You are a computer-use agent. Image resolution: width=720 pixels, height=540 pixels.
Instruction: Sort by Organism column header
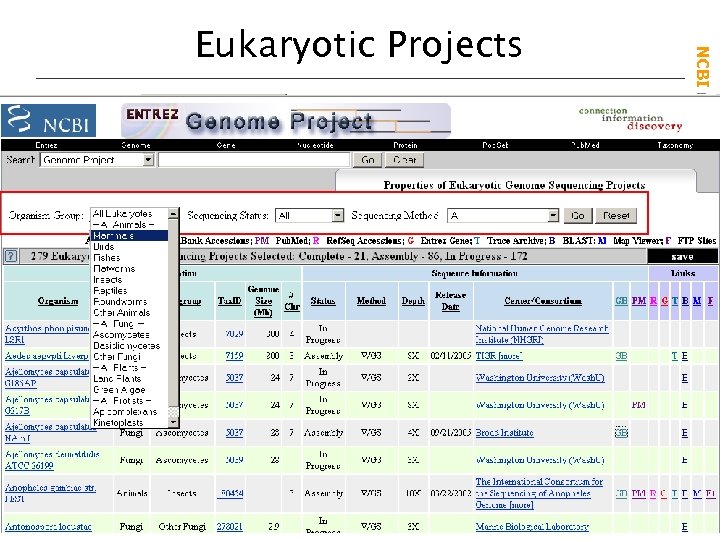[58, 301]
